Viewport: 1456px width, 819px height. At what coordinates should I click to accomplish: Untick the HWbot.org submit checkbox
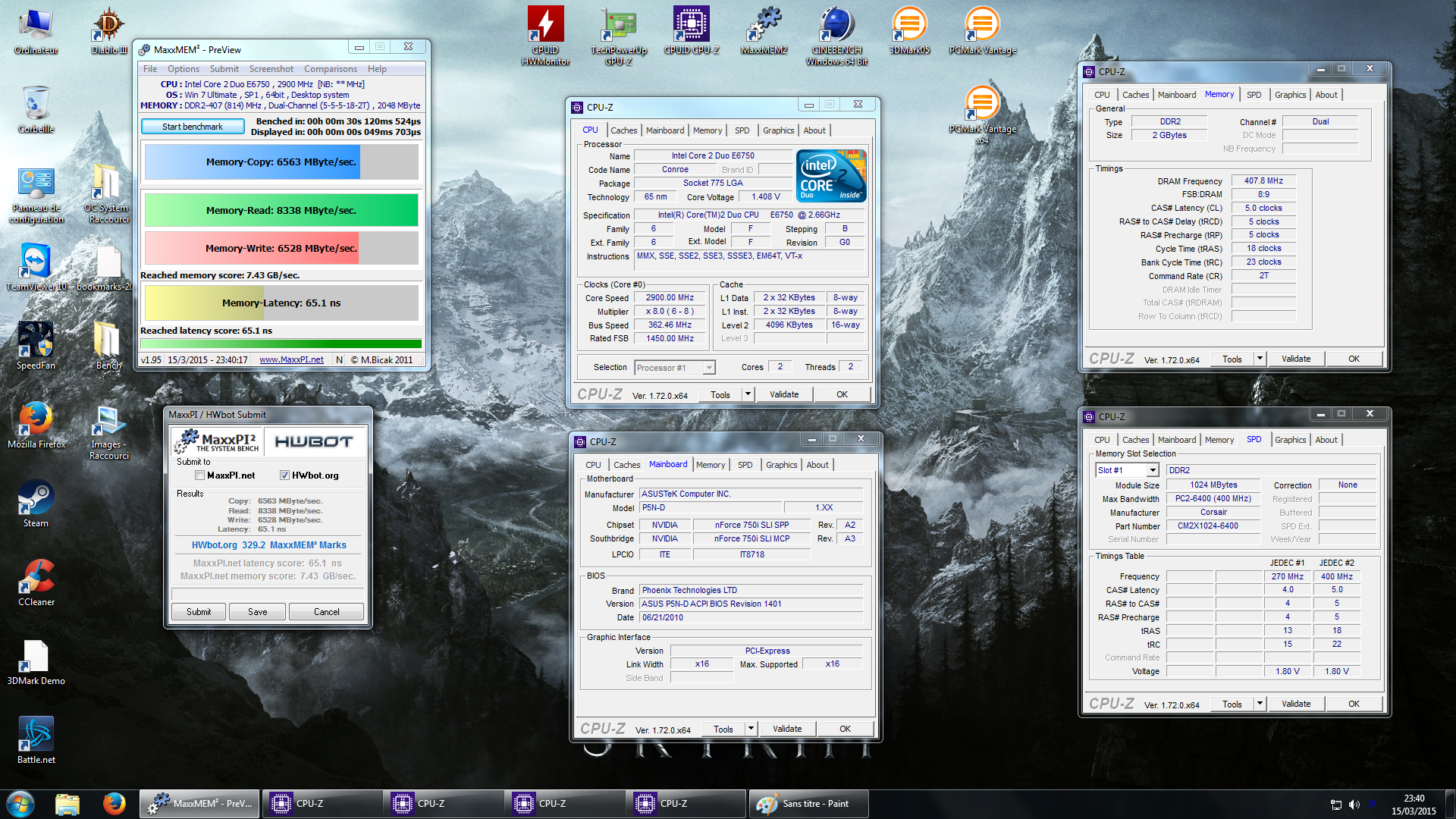coord(284,475)
